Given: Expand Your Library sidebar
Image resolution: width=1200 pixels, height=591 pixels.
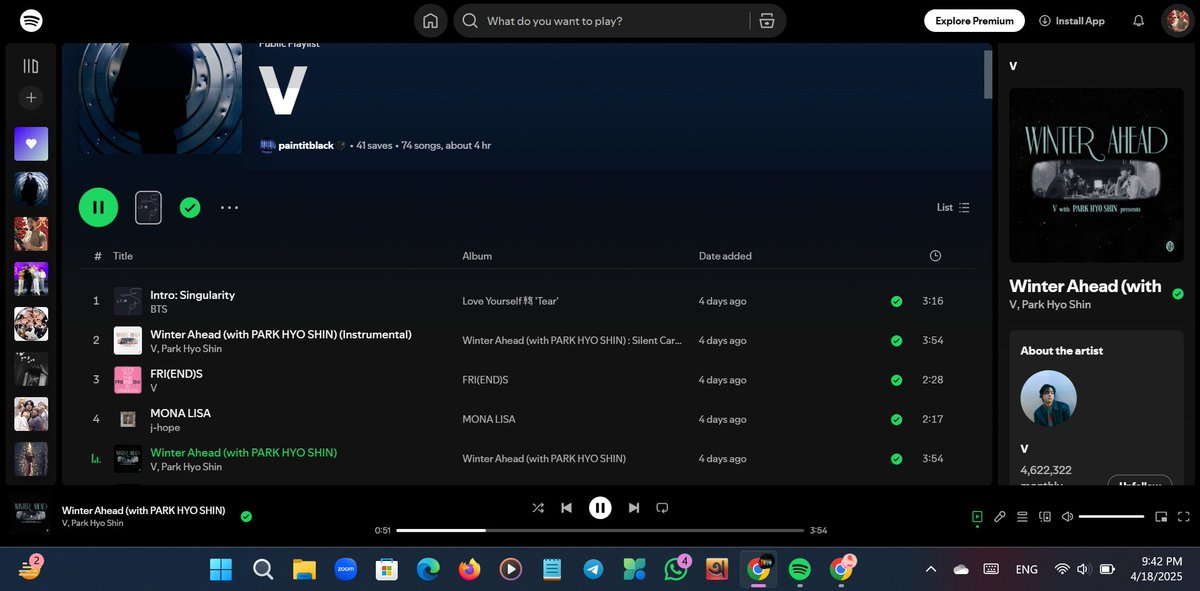Looking at the screenshot, I should (31, 66).
